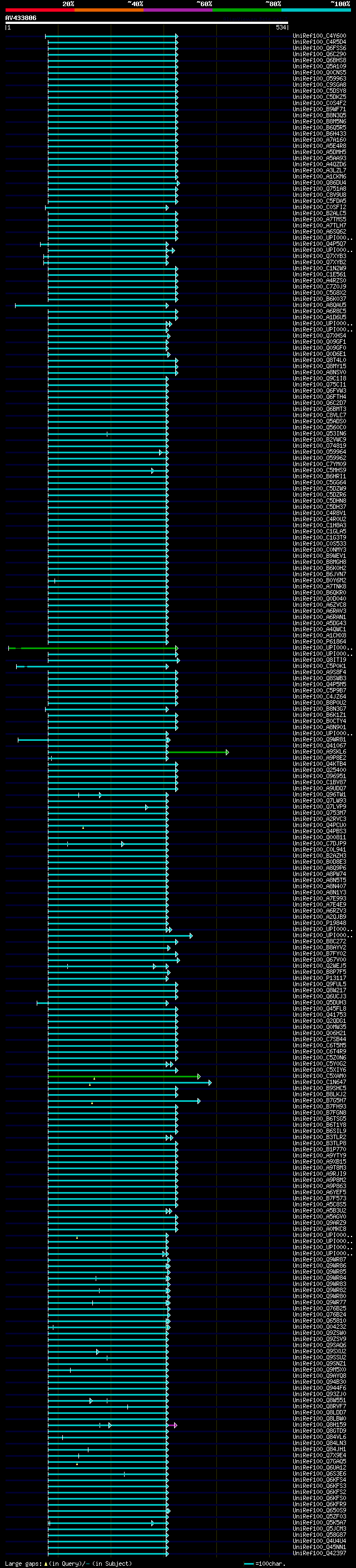Screen dimensions: 356x1568
Task: Select hit label UniRef100_C1BV87
Action: 319,782
